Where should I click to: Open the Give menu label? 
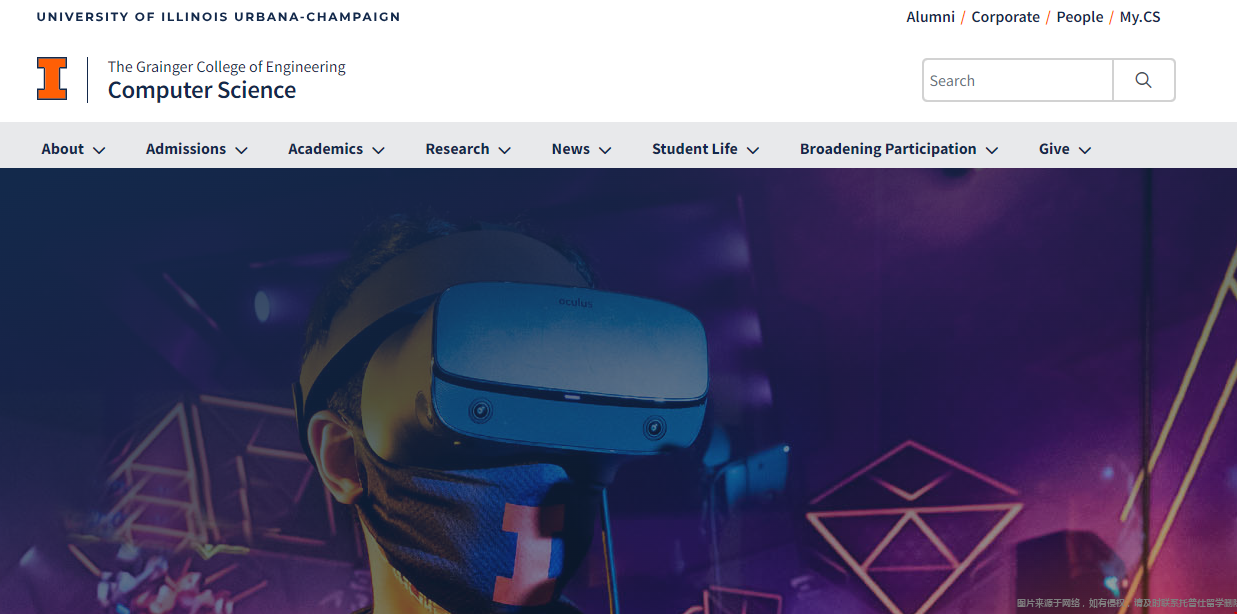point(1054,149)
